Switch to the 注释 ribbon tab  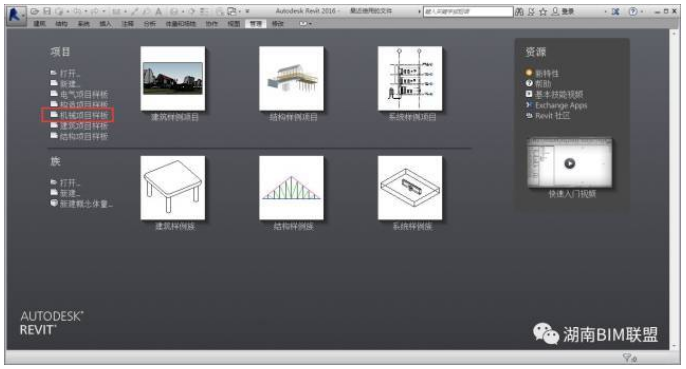(127, 24)
